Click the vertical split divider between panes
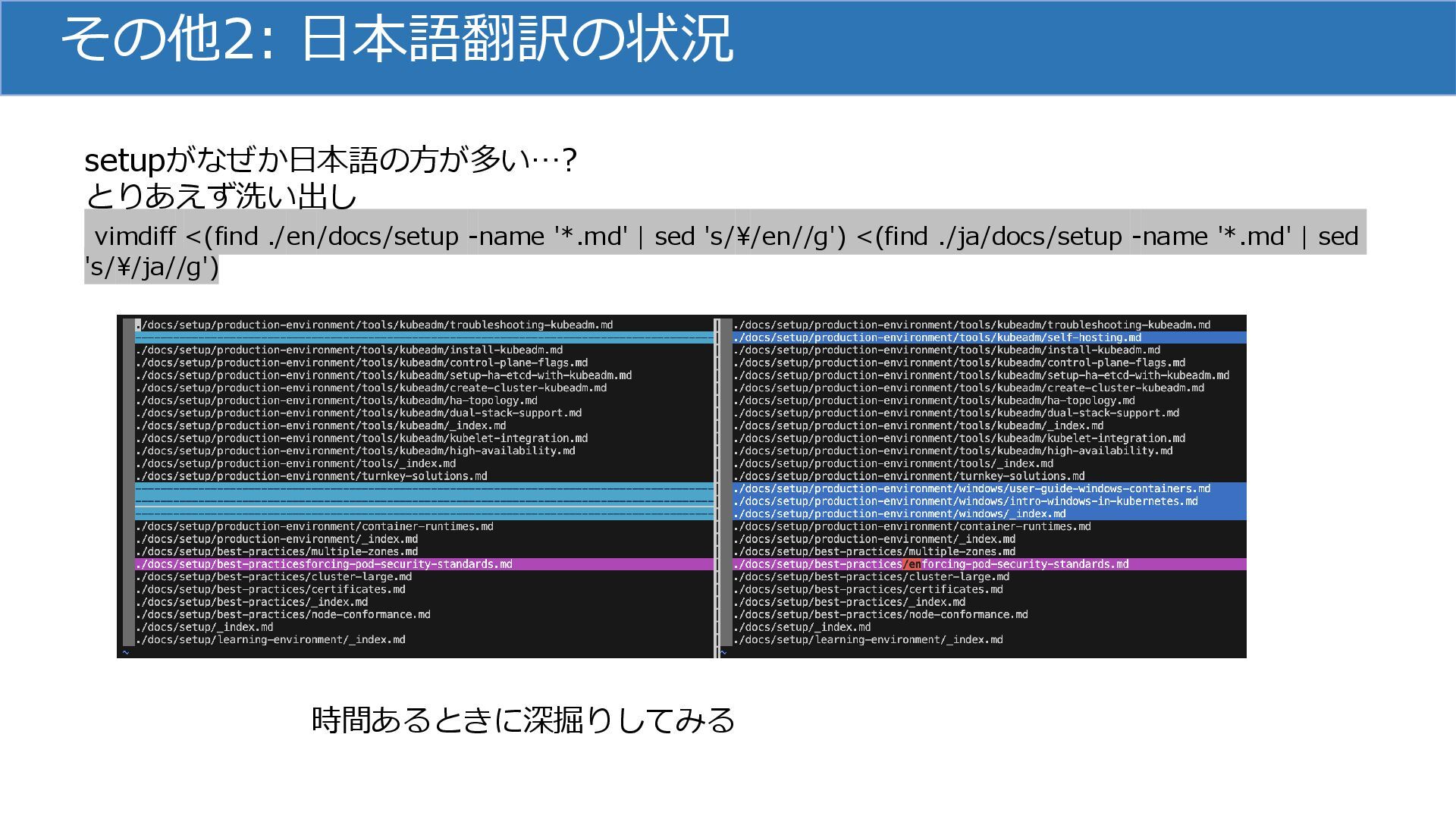Image resolution: width=1456 pixels, height=819 pixels. pyautogui.click(x=717, y=485)
